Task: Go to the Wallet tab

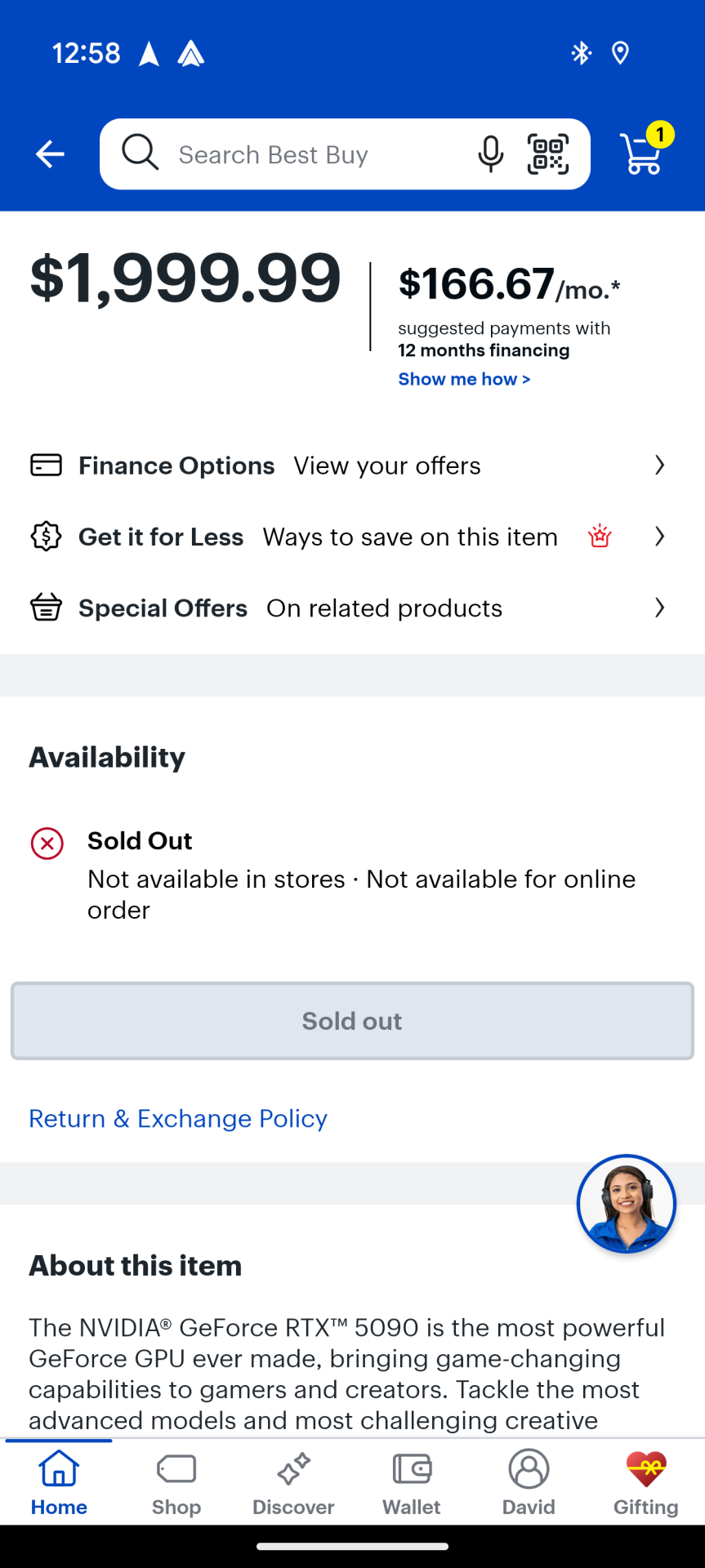Action: point(412,1483)
